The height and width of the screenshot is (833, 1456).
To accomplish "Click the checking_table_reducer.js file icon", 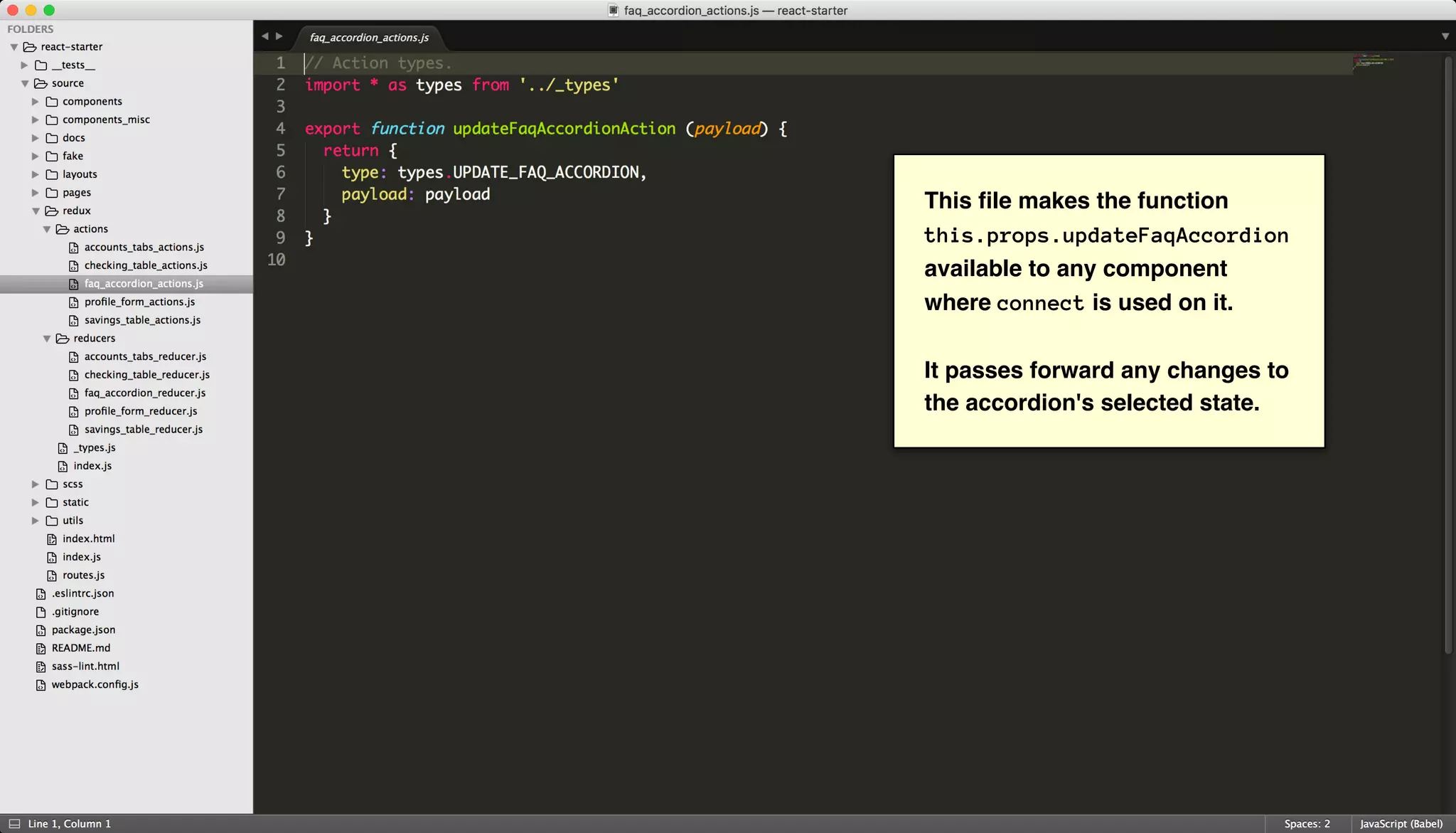I will point(73,375).
